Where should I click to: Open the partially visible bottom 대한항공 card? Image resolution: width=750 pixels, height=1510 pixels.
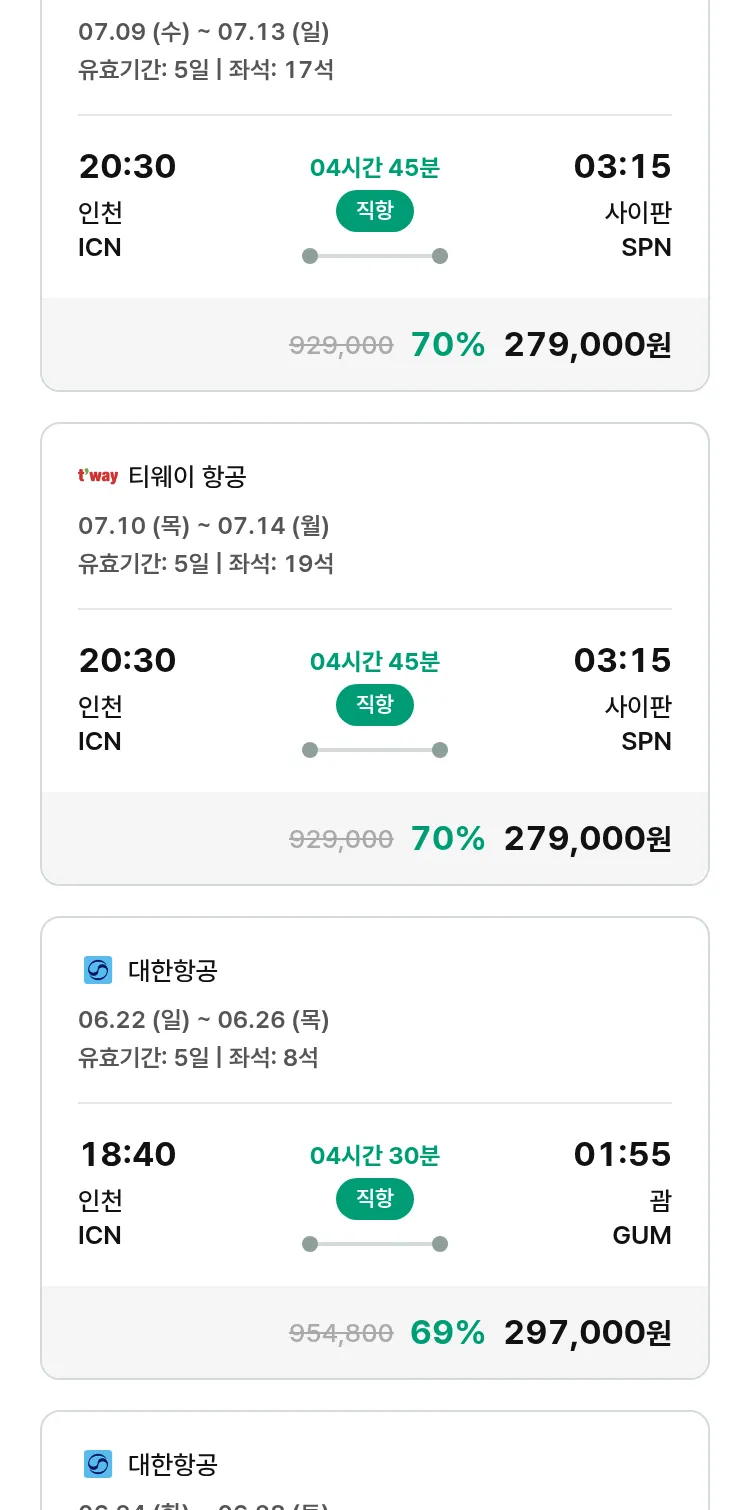tap(375, 1460)
